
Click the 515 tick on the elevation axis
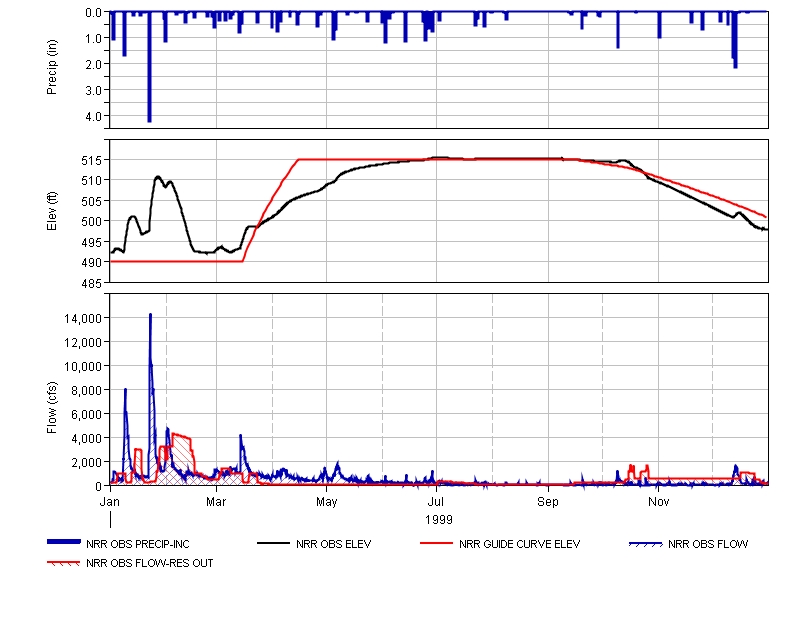(x=91, y=160)
